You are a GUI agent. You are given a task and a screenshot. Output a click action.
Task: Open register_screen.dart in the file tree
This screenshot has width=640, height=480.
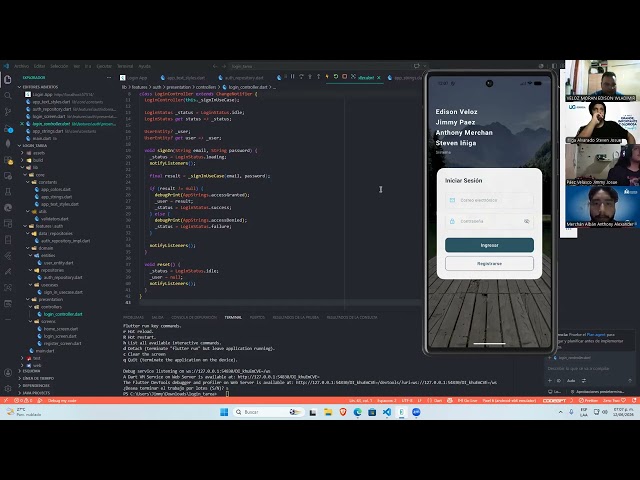tap(62, 343)
